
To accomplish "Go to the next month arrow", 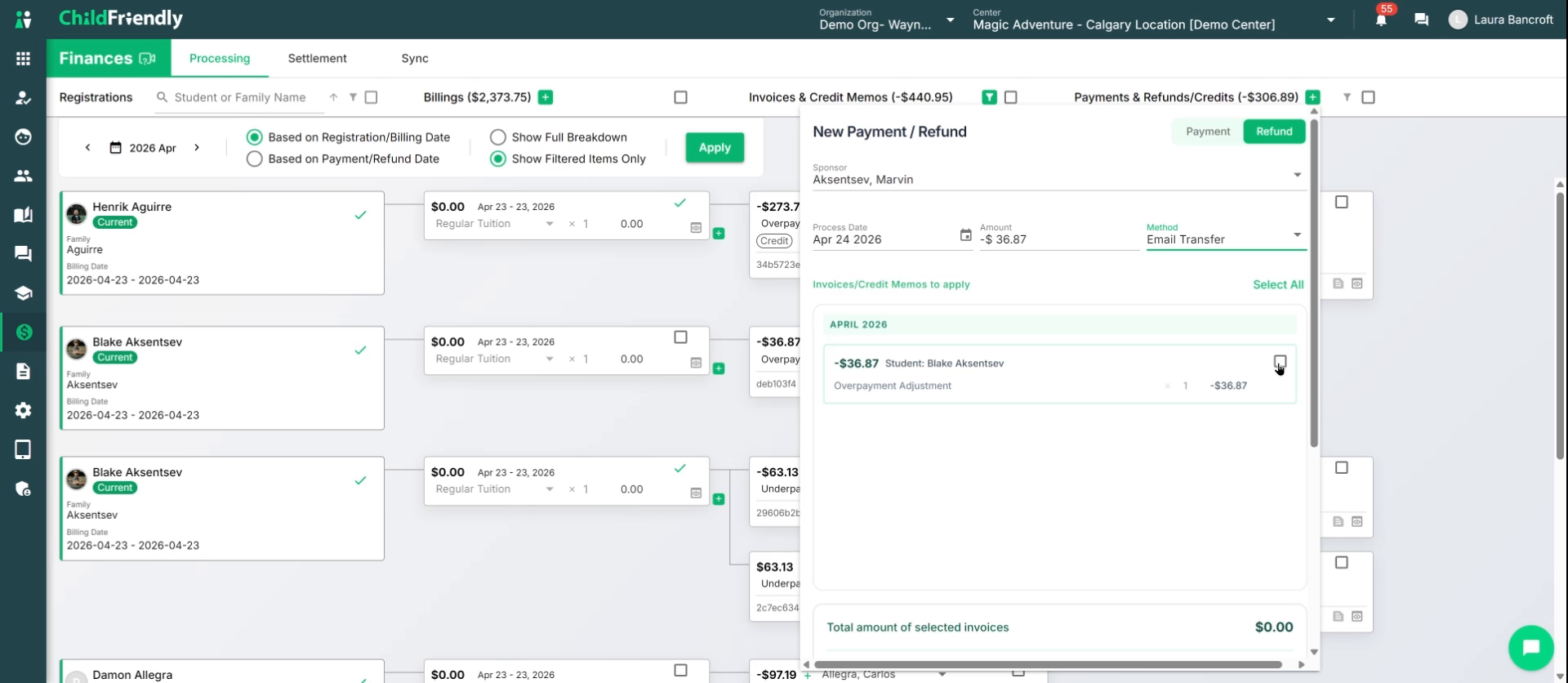I will (197, 148).
